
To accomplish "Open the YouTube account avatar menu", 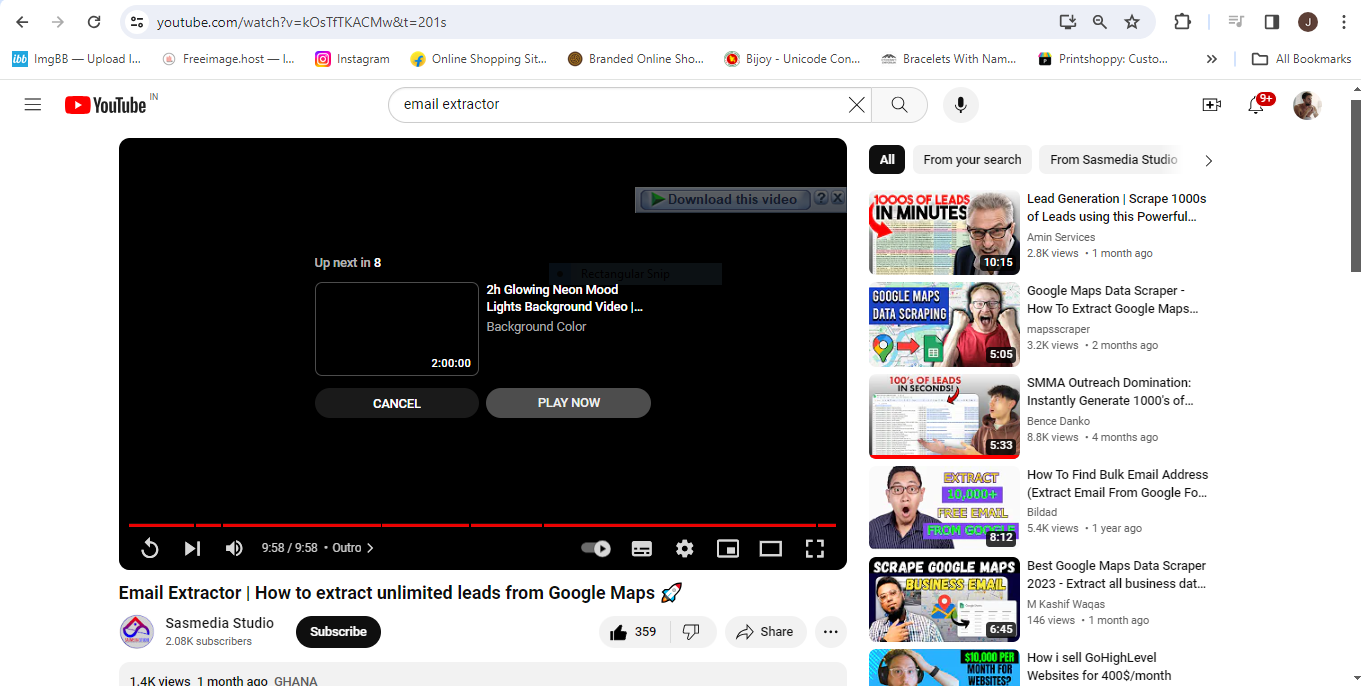I will tap(1307, 104).
